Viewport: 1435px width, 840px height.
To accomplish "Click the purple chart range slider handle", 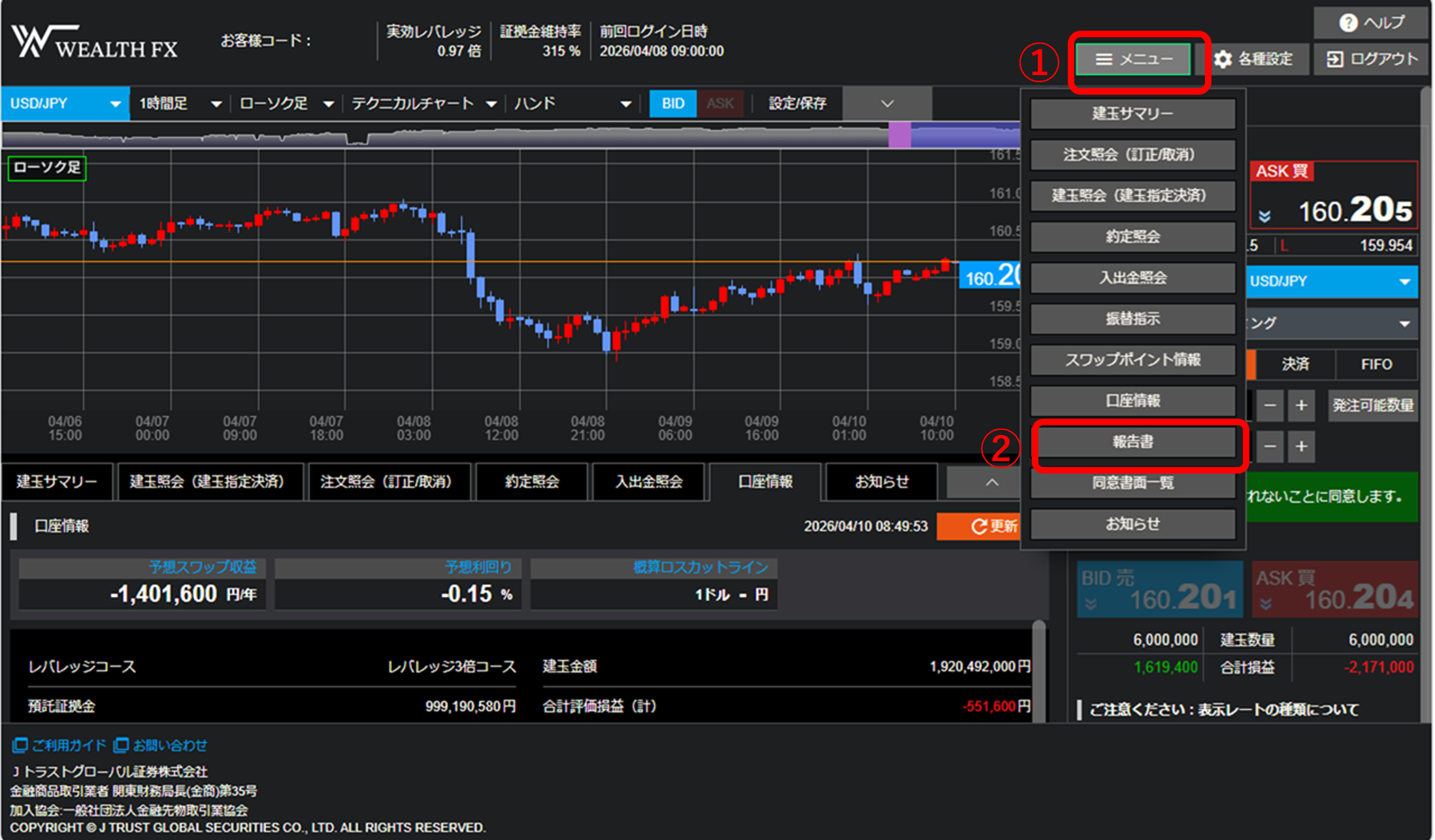I will click(900, 135).
